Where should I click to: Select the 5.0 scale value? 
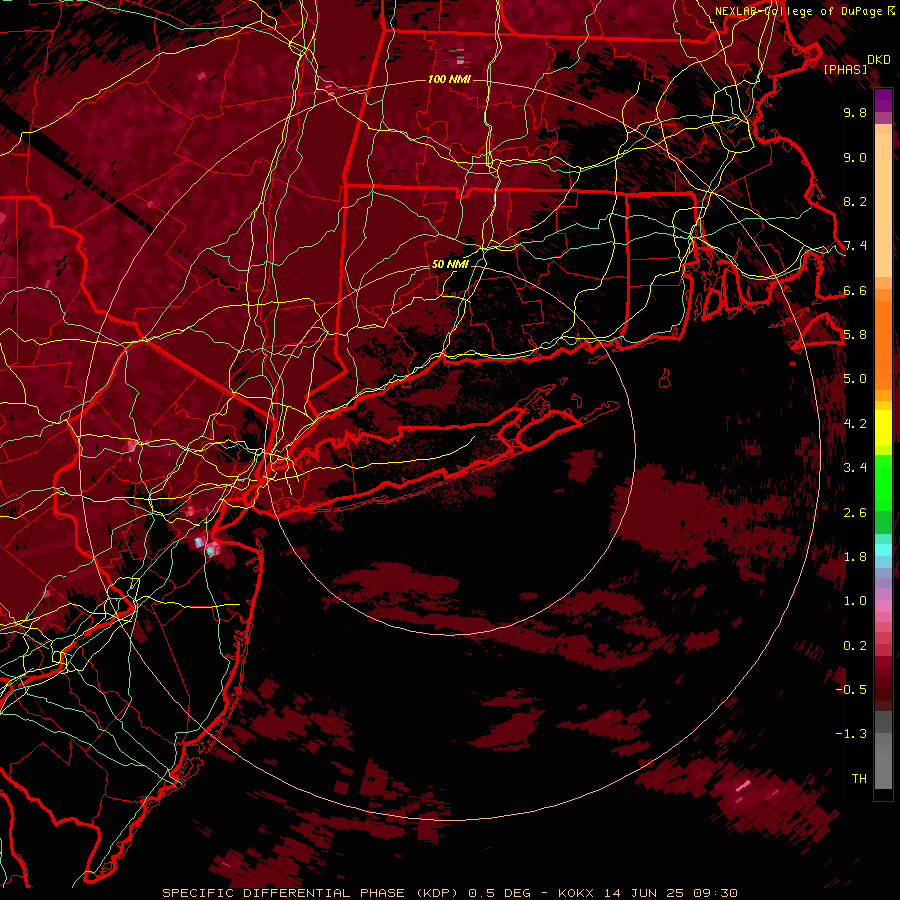click(x=855, y=379)
